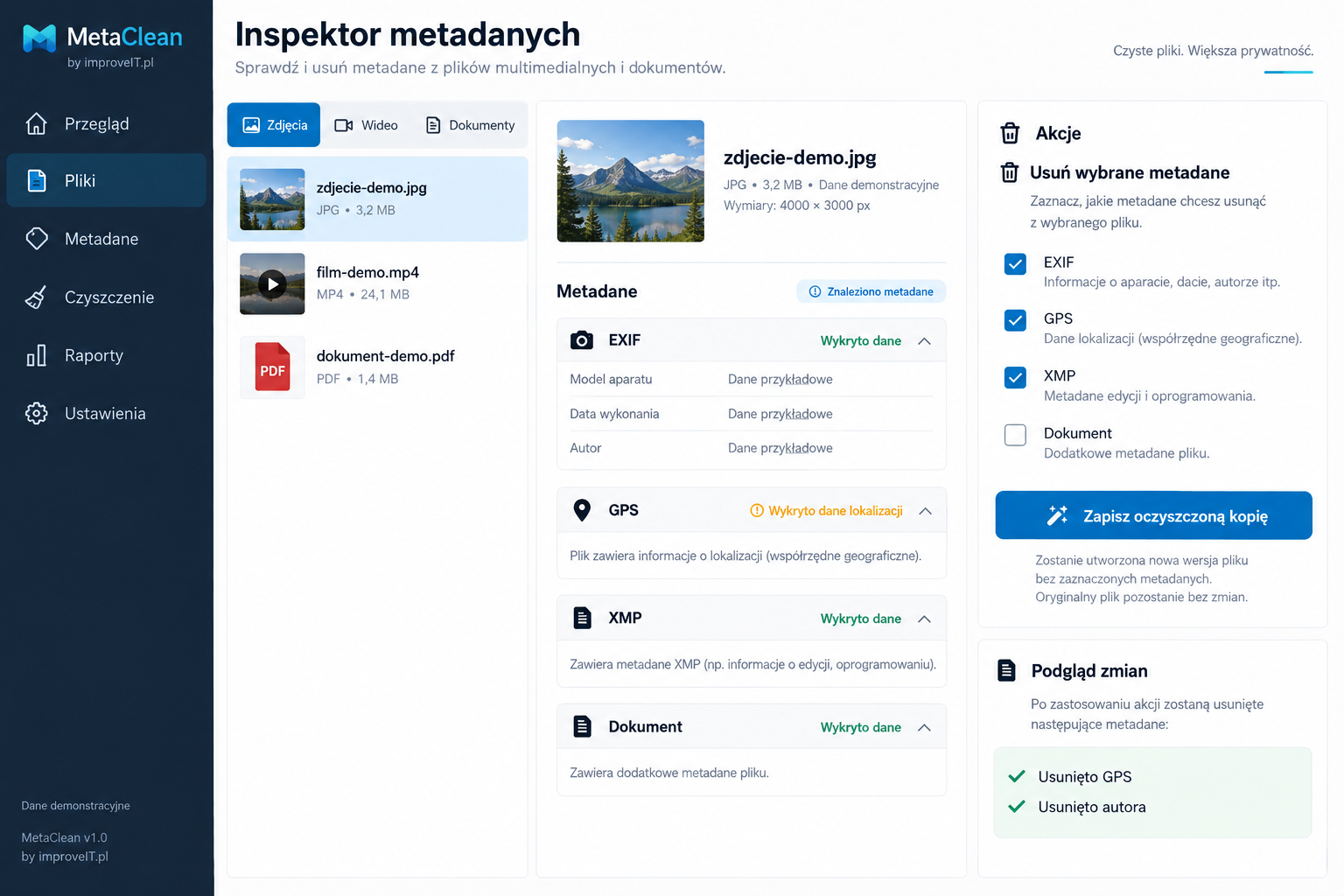The width and height of the screenshot is (1344, 896).
Task: Click the MetaClean logo icon
Action: point(39,38)
